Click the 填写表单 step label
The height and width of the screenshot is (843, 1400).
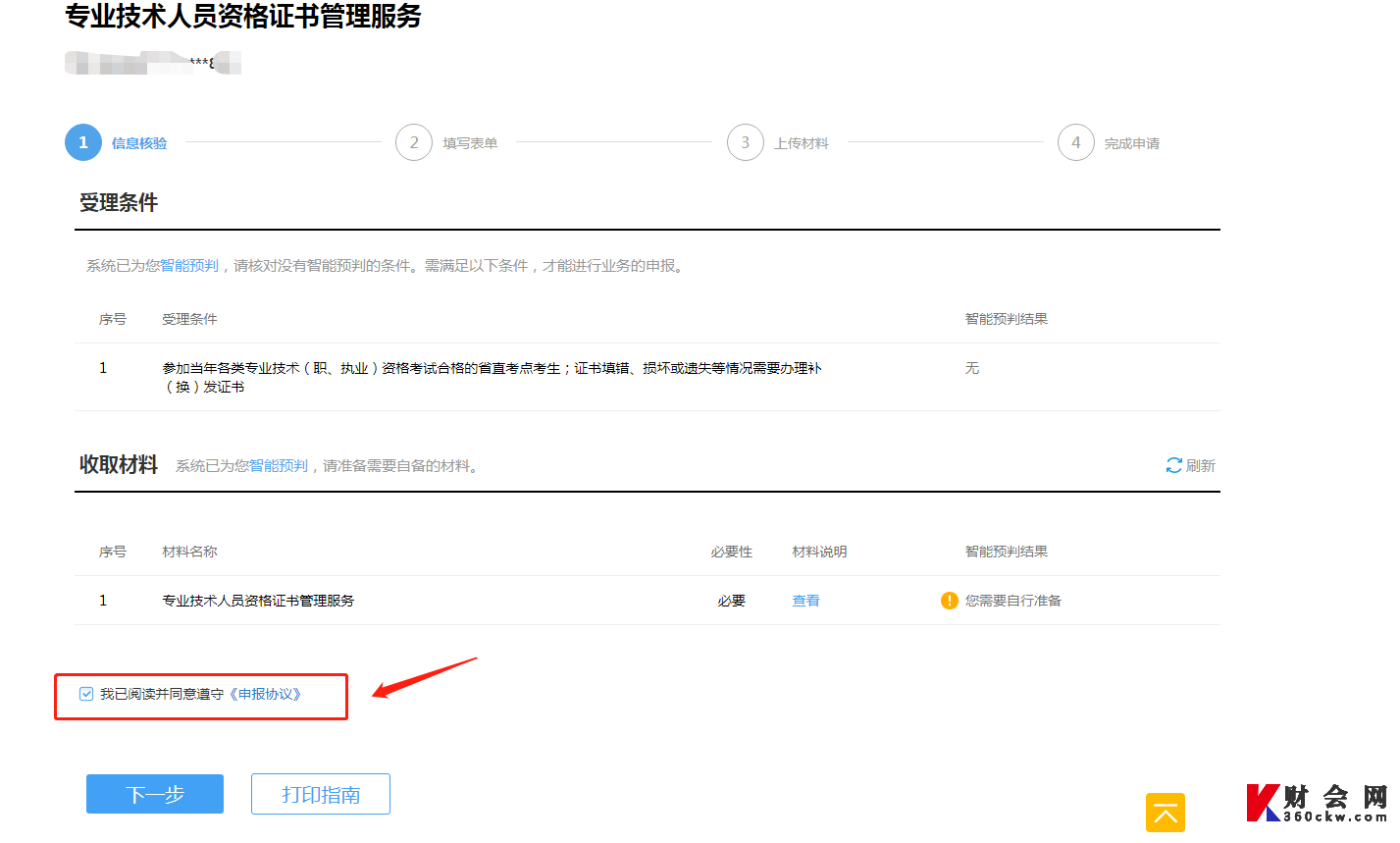pyautogui.click(x=470, y=143)
